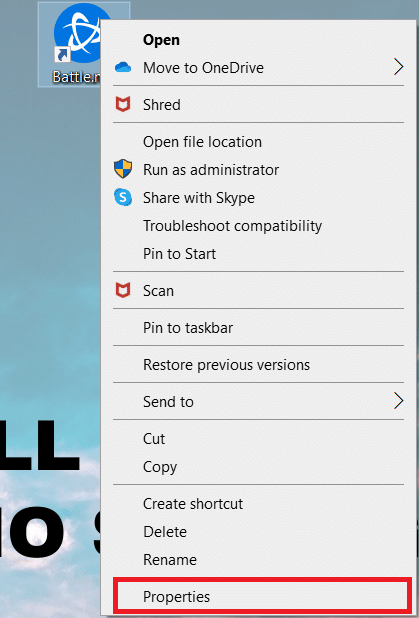
Task: Expand the Move to OneDrive submenu arrow
Action: [x=399, y=67]
